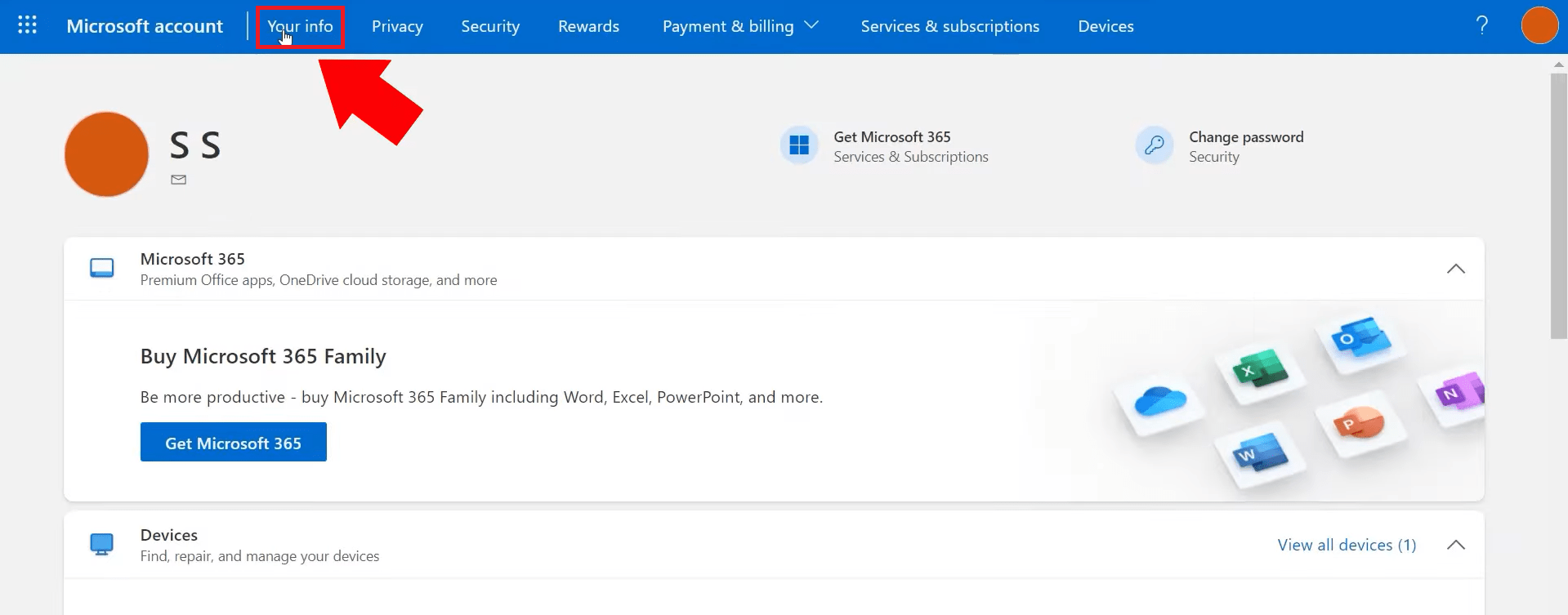Click the OneNote app icon

pos(1460,392)
